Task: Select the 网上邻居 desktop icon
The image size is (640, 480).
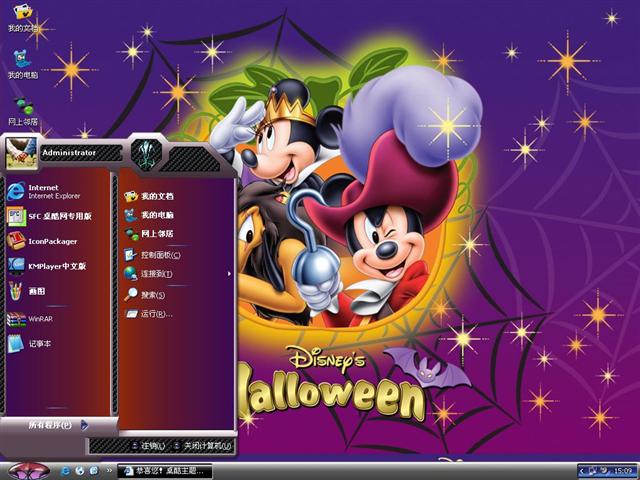Action: coord(23,111)
